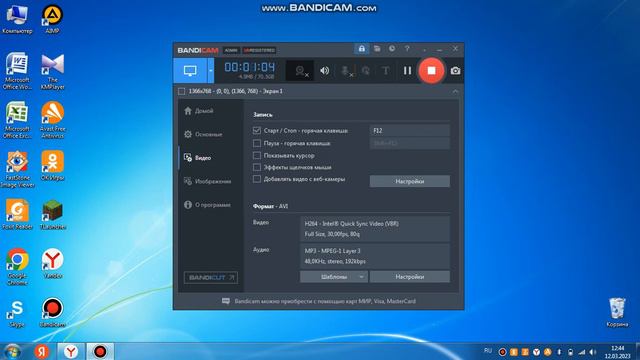Click the ADMIN badge
The width and height of the screenshot is (640, 360).
coord(231,50)
